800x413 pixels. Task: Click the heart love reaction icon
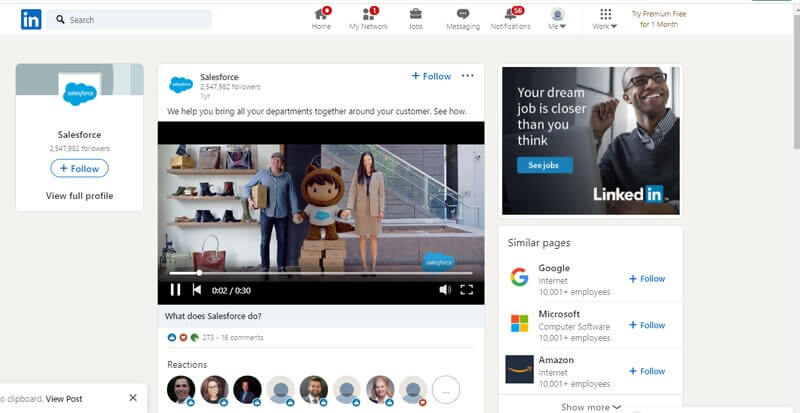[x=183, y=337]
